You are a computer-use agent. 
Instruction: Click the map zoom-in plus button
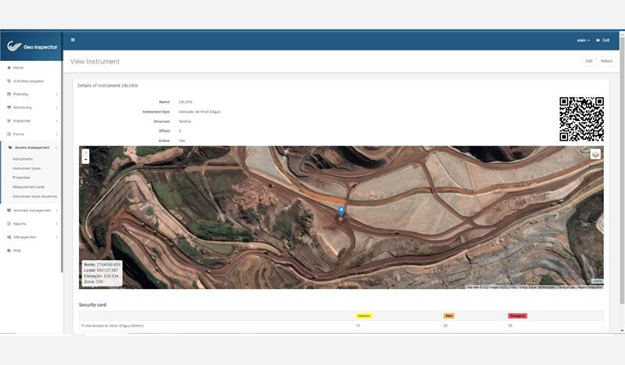click(x=85, y=153)
